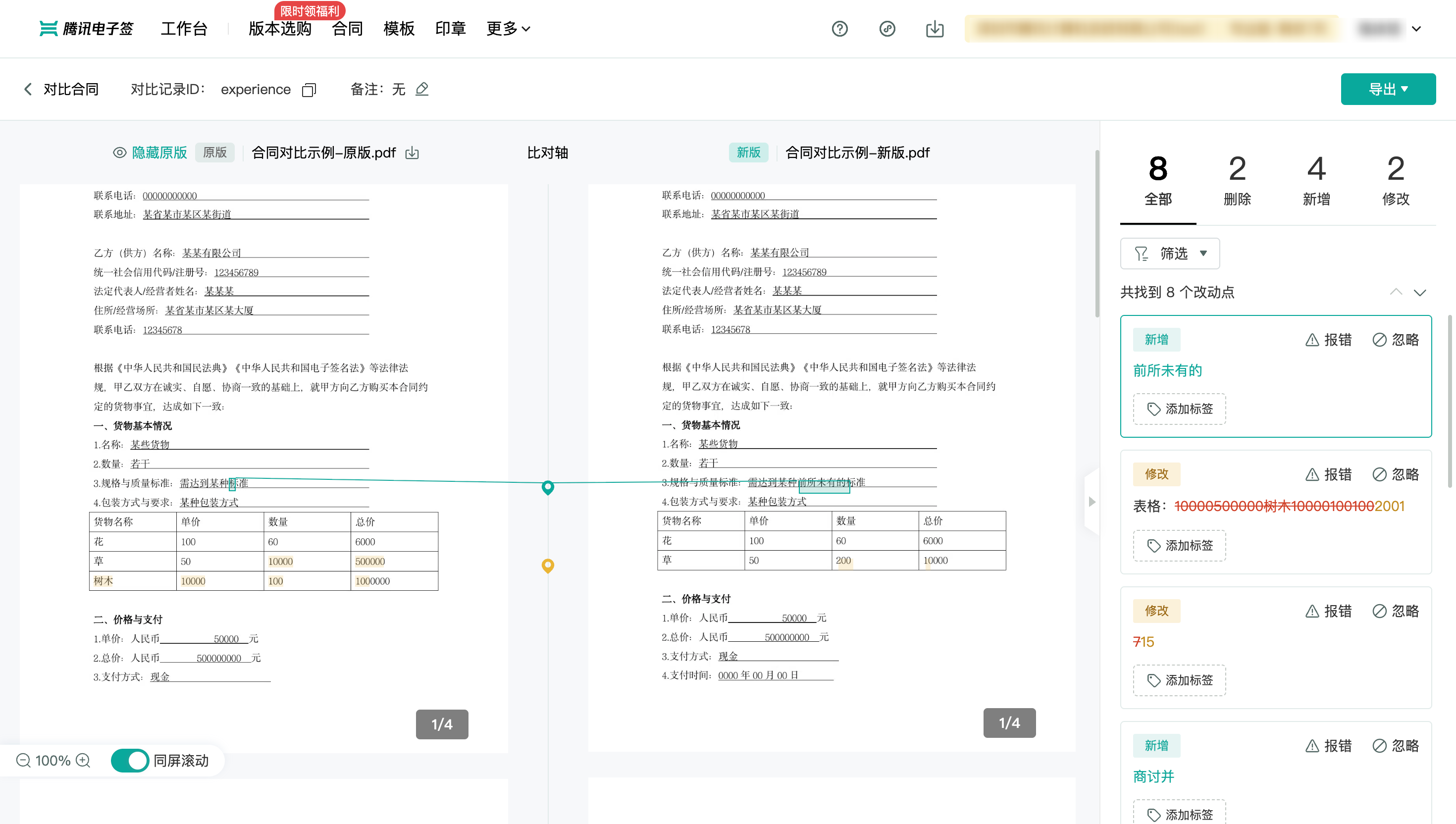The image size is (1456, 824).
Task: Ignore the first 新增 change item
Action: 1396,340
